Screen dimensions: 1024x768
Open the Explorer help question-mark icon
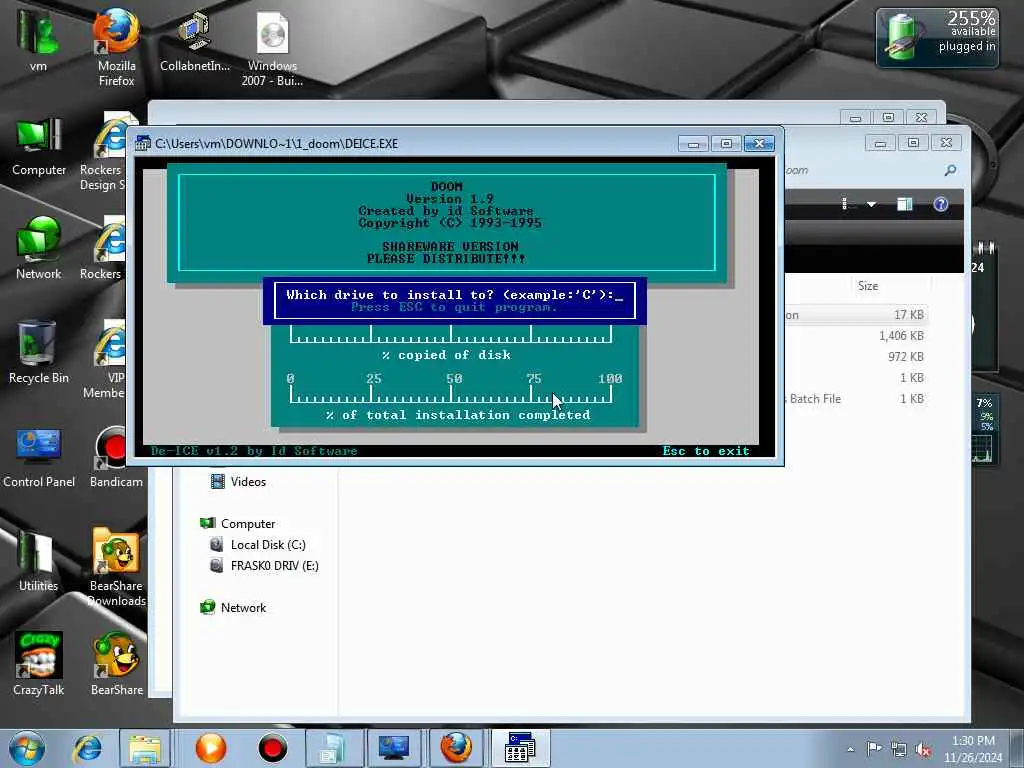point(940,204)
